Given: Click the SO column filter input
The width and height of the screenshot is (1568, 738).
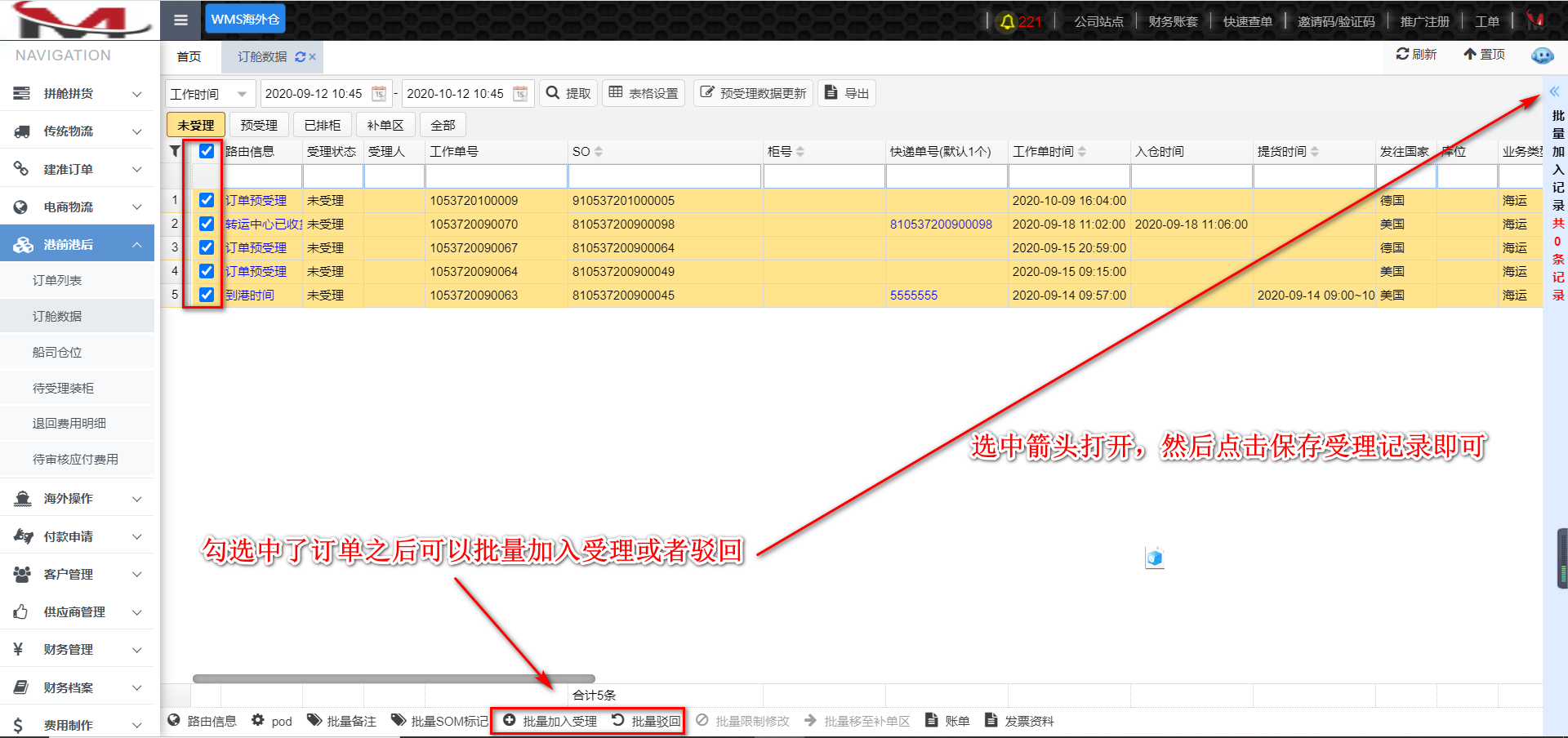Looking at the screenshot, I should point(664,176).
